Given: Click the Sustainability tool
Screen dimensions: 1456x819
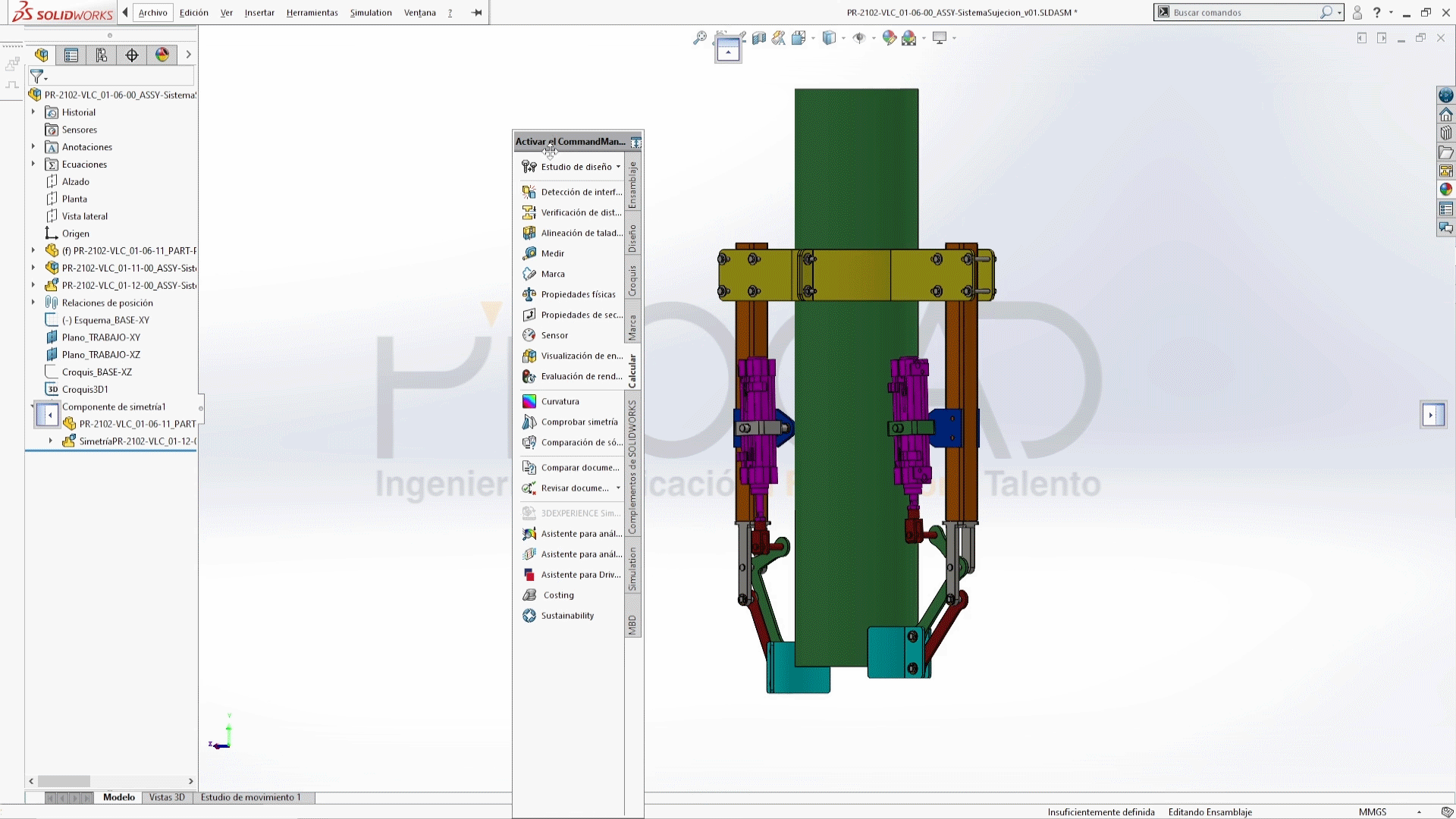Looking at the screenshot, I should [558, 616].
